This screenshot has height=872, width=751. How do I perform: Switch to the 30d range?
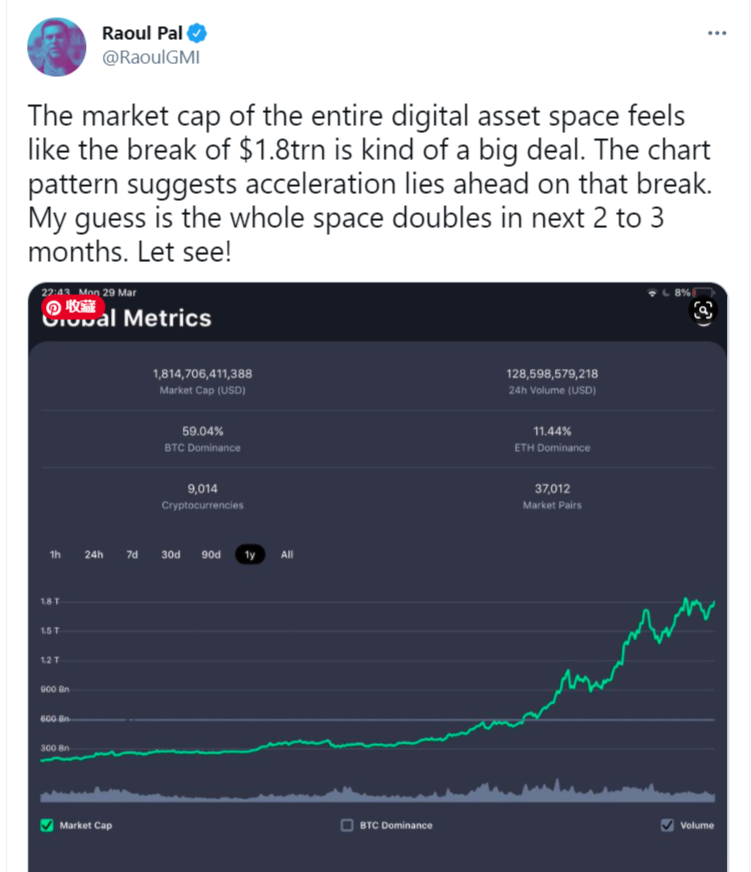coord(171,554)
